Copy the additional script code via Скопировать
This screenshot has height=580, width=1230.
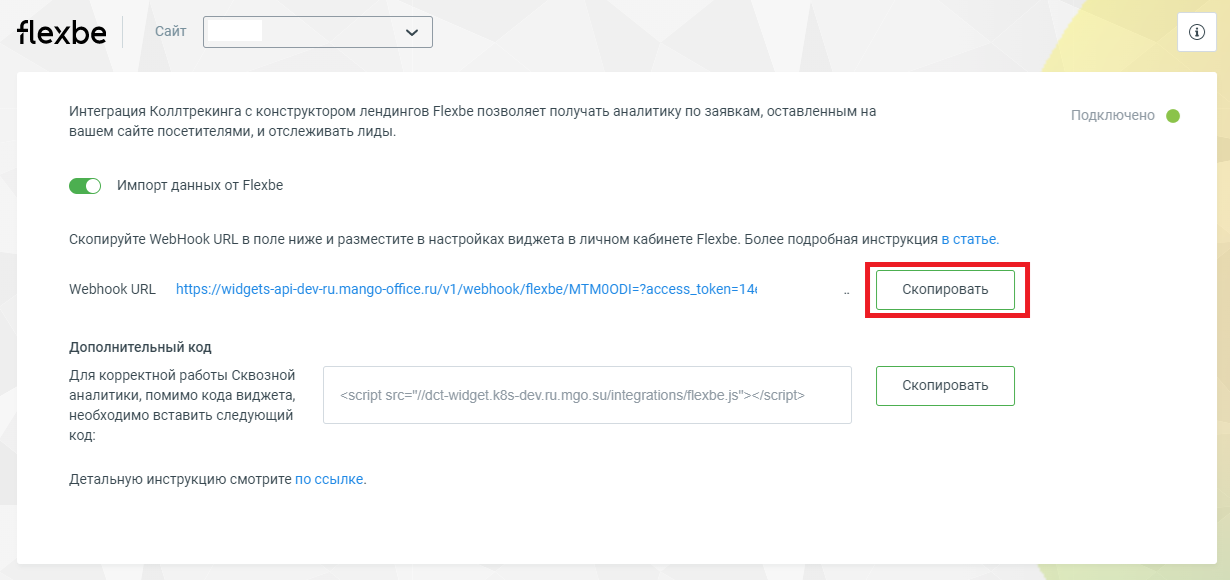click(945, 386)
